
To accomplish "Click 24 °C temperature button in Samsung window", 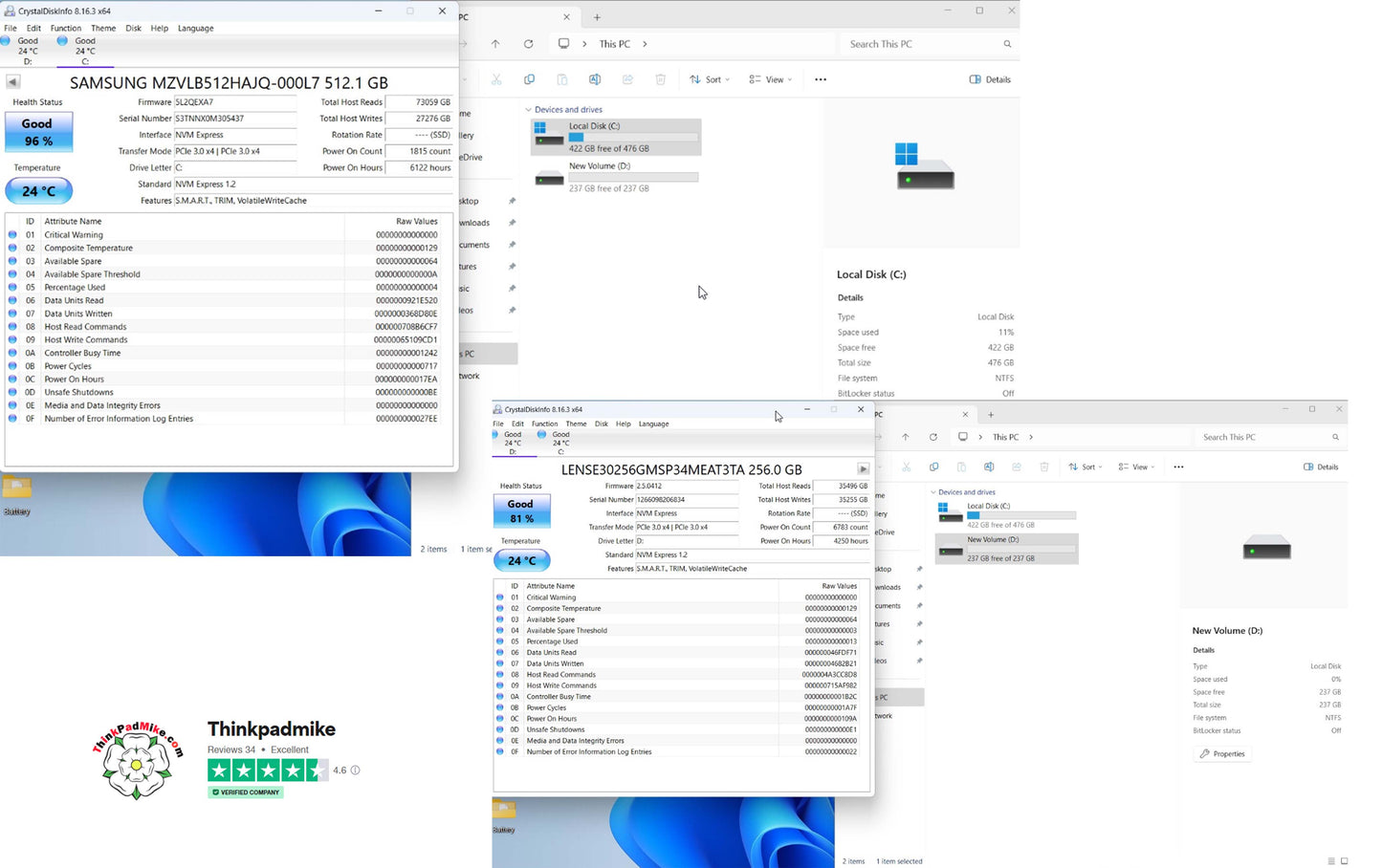I will [x=38, y=191].
